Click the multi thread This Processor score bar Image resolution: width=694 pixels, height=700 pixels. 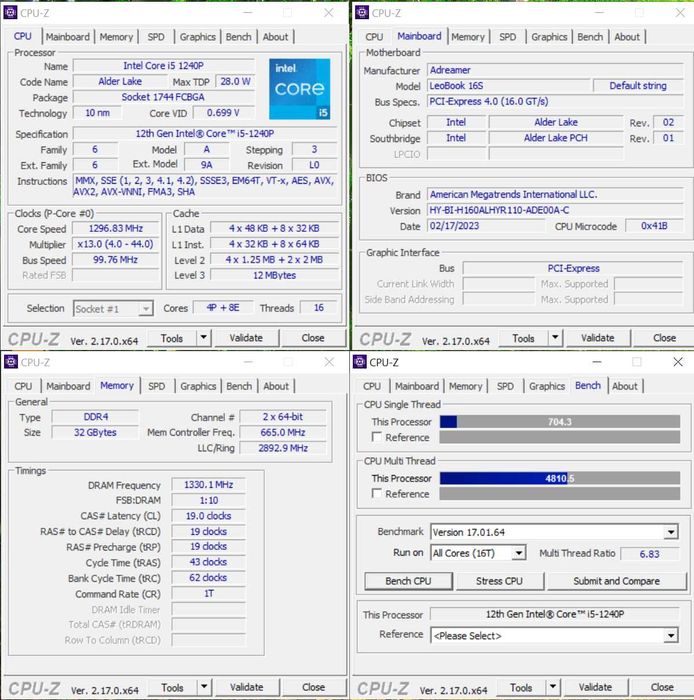[x=560, y=478]
